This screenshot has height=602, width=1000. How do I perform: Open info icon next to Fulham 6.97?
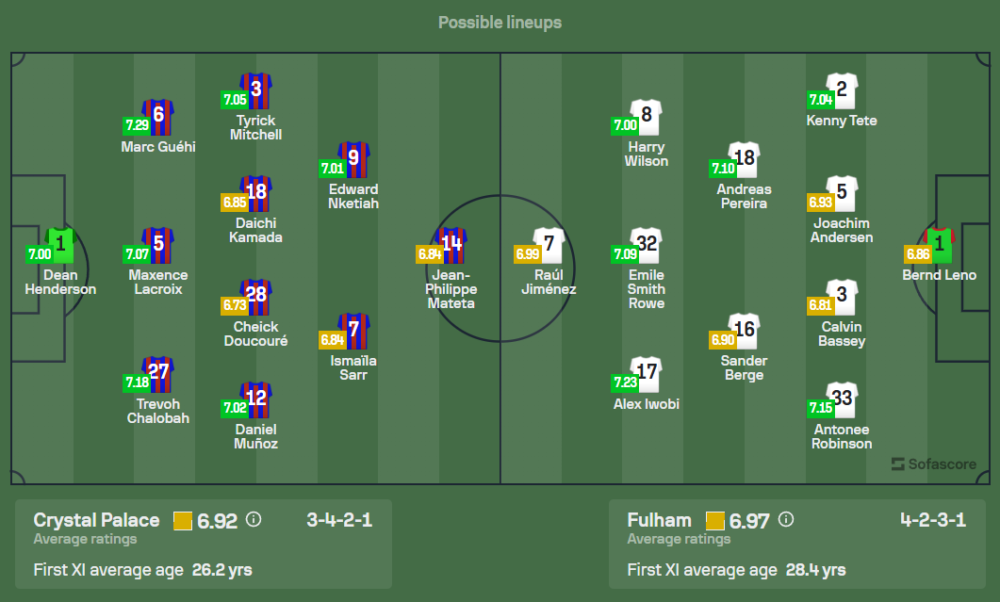[x=786, y=520]
